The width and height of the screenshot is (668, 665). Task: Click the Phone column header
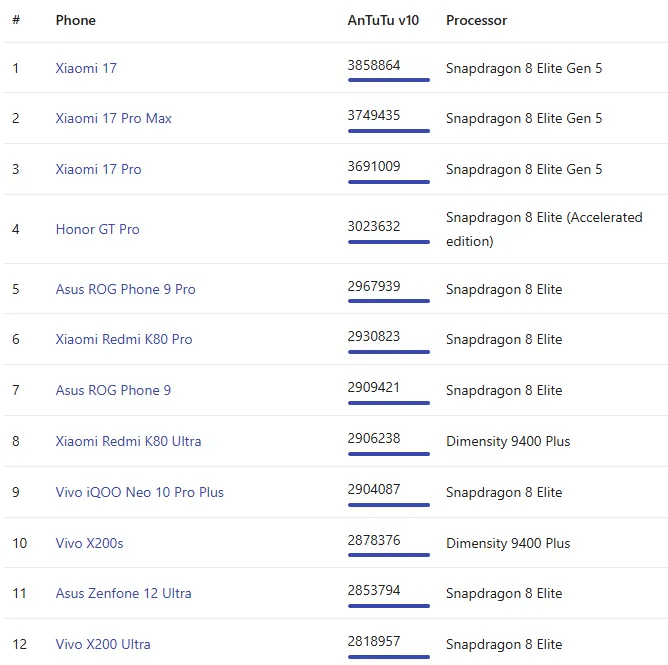(75, 20)
